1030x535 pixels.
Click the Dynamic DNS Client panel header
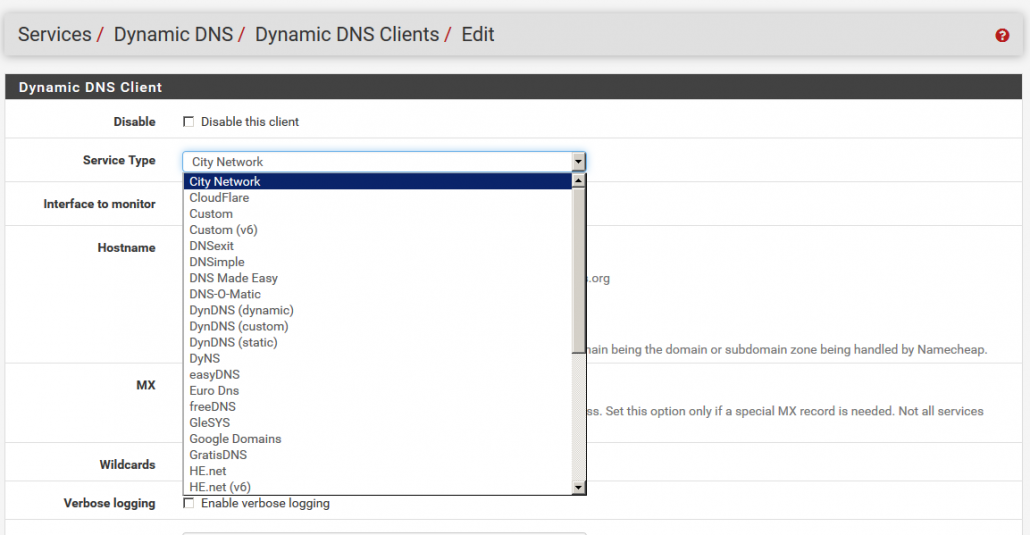514,87
